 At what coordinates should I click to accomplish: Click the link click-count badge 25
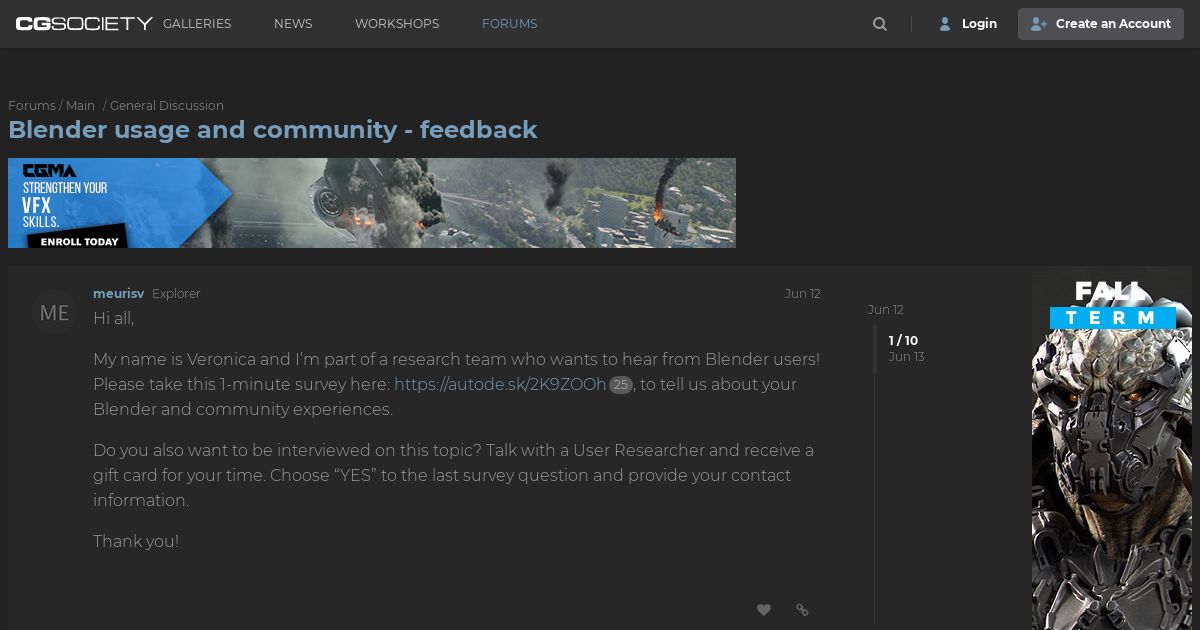click(621, 385)
